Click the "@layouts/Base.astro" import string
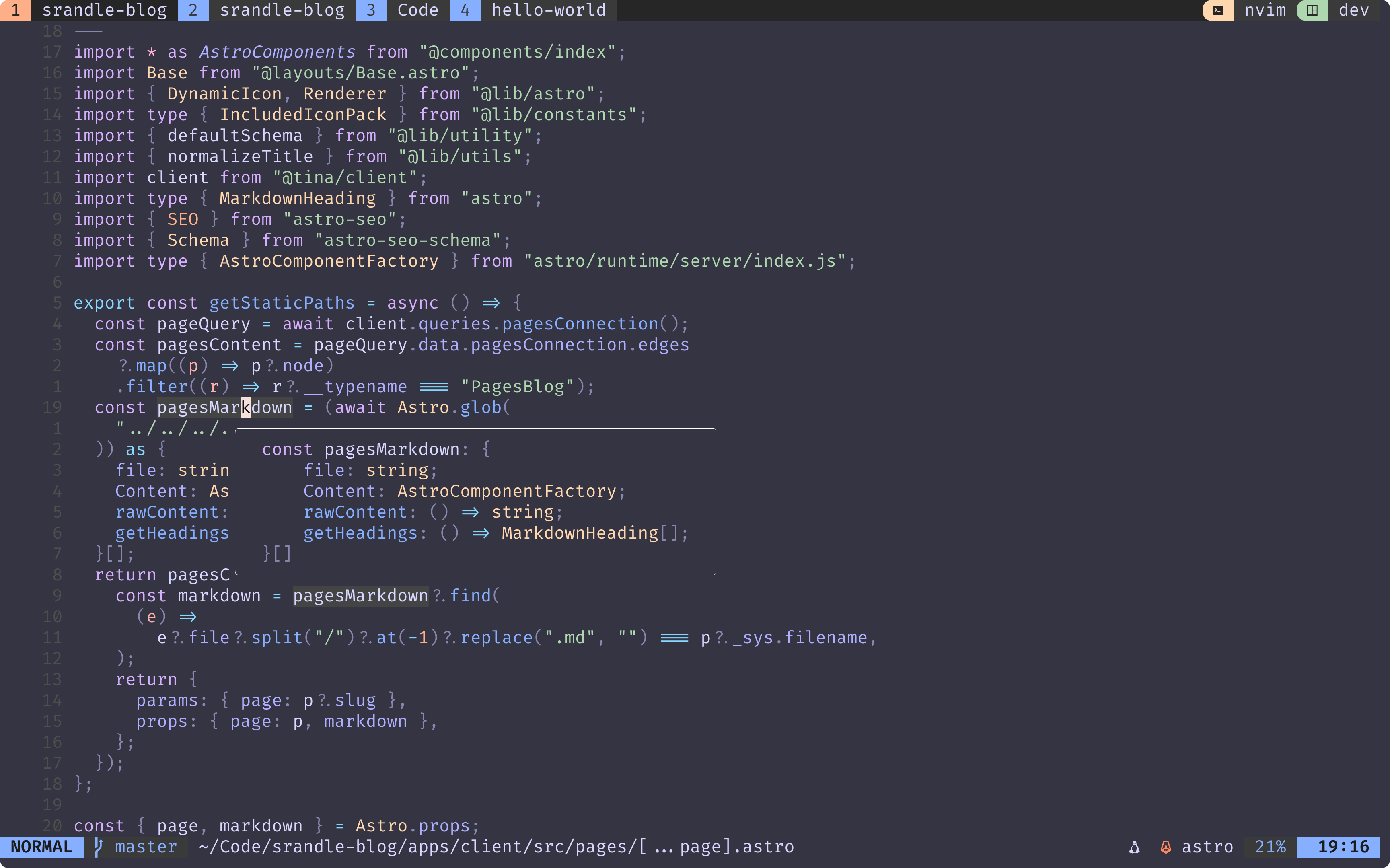This screenshot has width=1390, height=868. pos(360,73)
